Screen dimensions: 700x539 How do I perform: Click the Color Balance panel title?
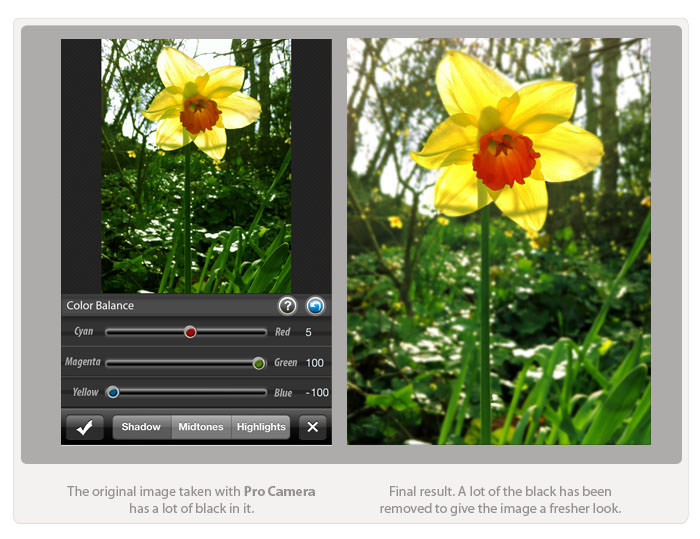(100, 306)
